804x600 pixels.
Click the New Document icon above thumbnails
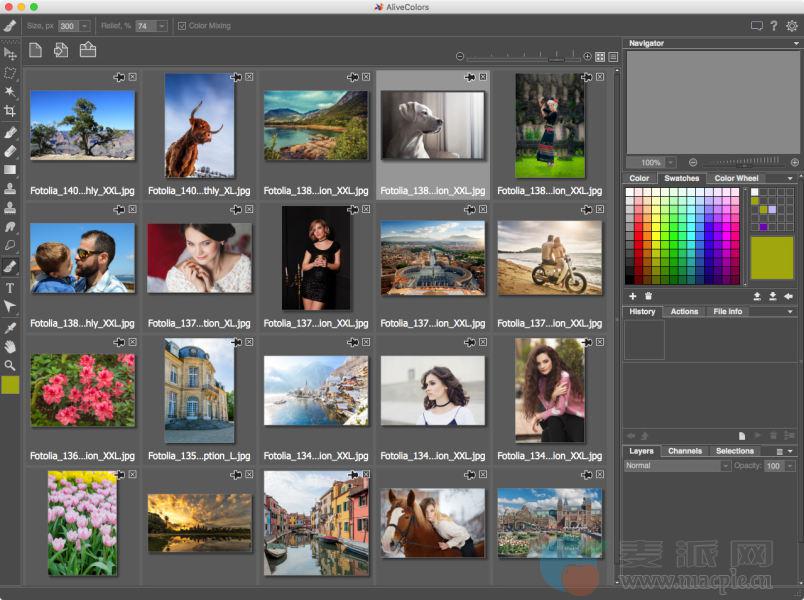pos(36,51)
